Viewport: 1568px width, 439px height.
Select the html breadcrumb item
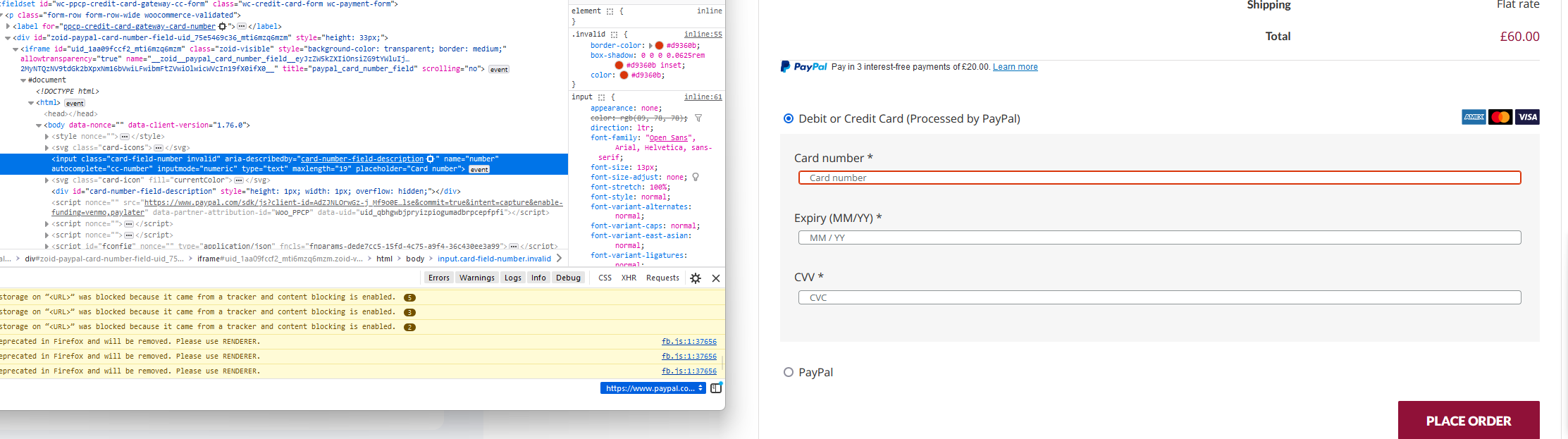tap(384, 259)
